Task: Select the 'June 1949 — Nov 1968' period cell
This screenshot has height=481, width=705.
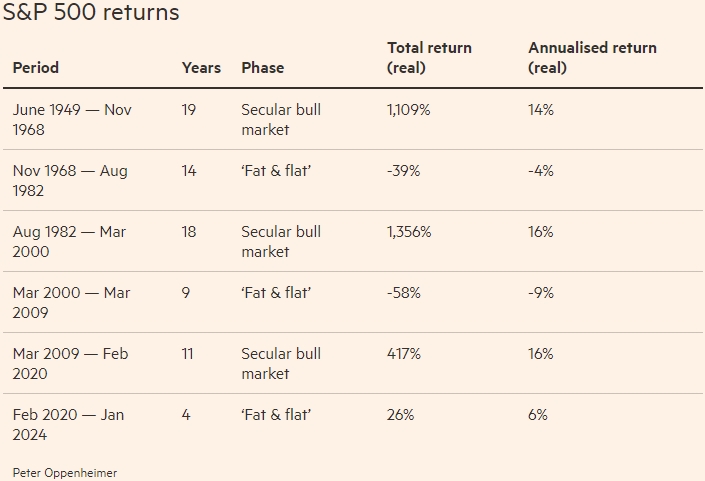Action: [x=72, y=119]
